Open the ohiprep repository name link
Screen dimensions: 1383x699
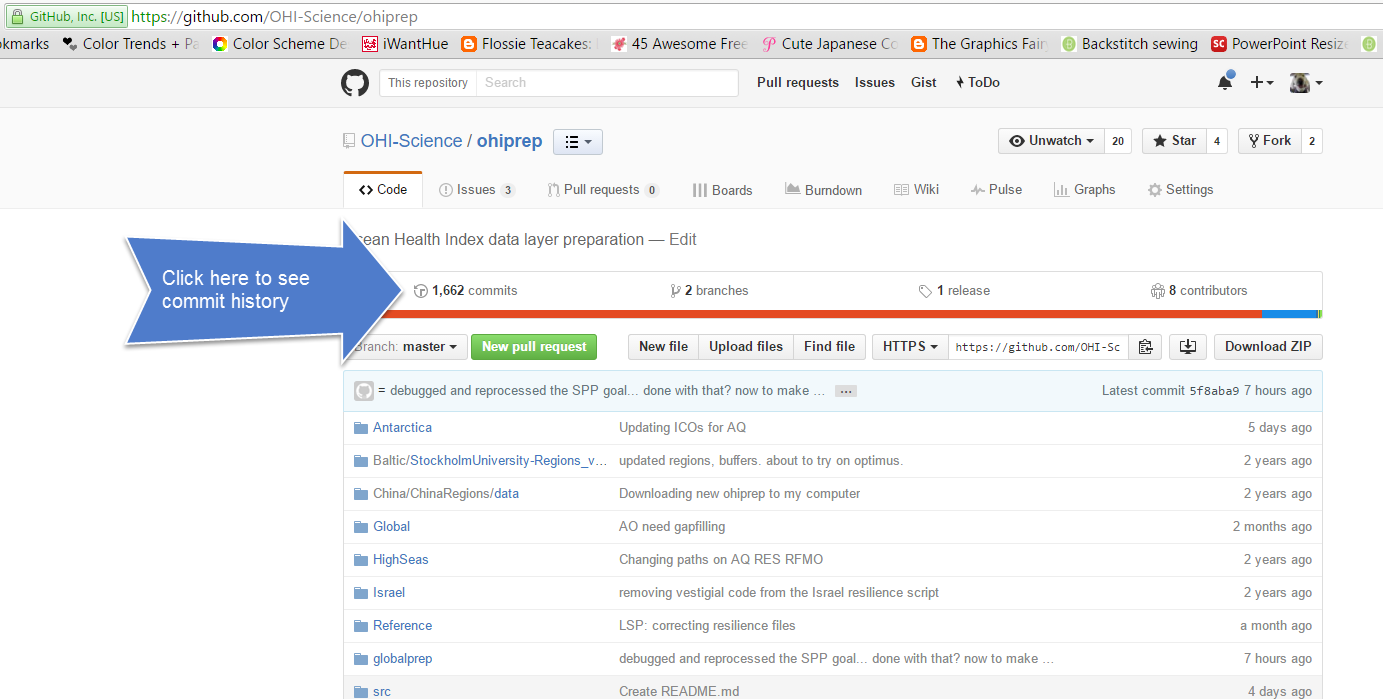pyautogui.click(x=509, y=141)
